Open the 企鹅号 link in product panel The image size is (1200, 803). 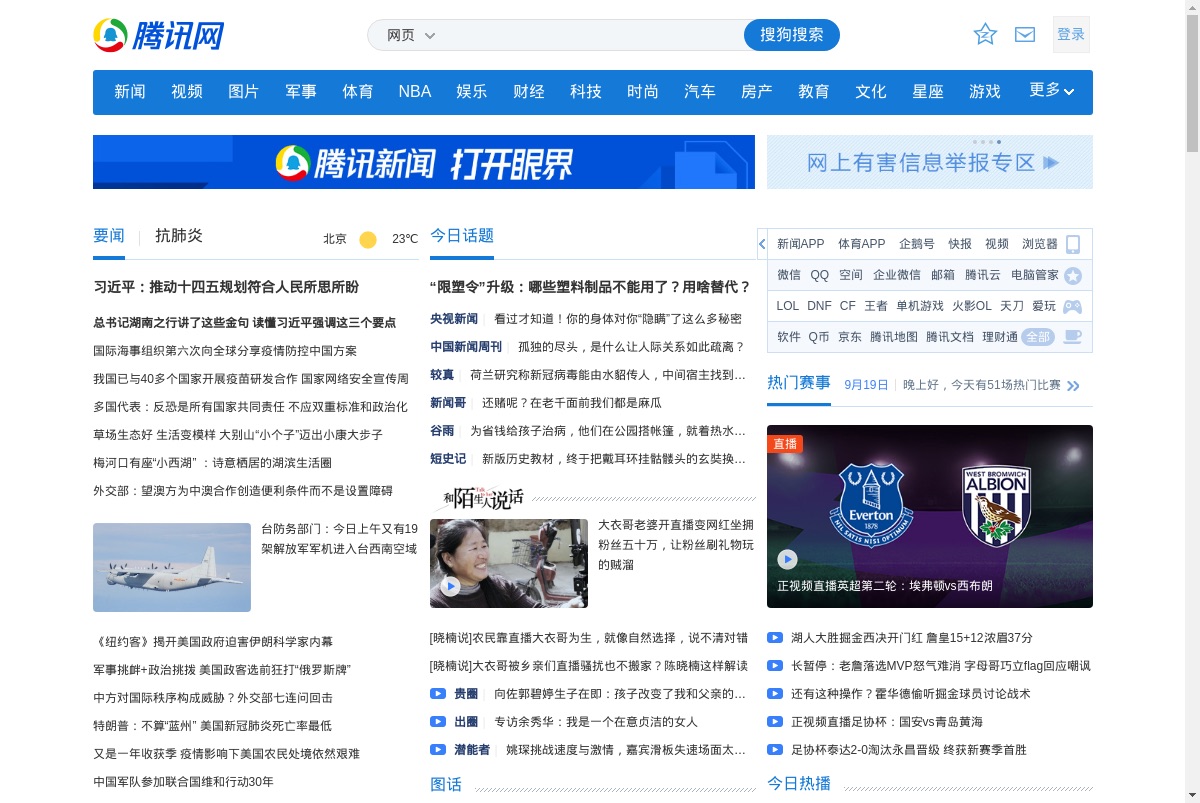click(917, 244)
